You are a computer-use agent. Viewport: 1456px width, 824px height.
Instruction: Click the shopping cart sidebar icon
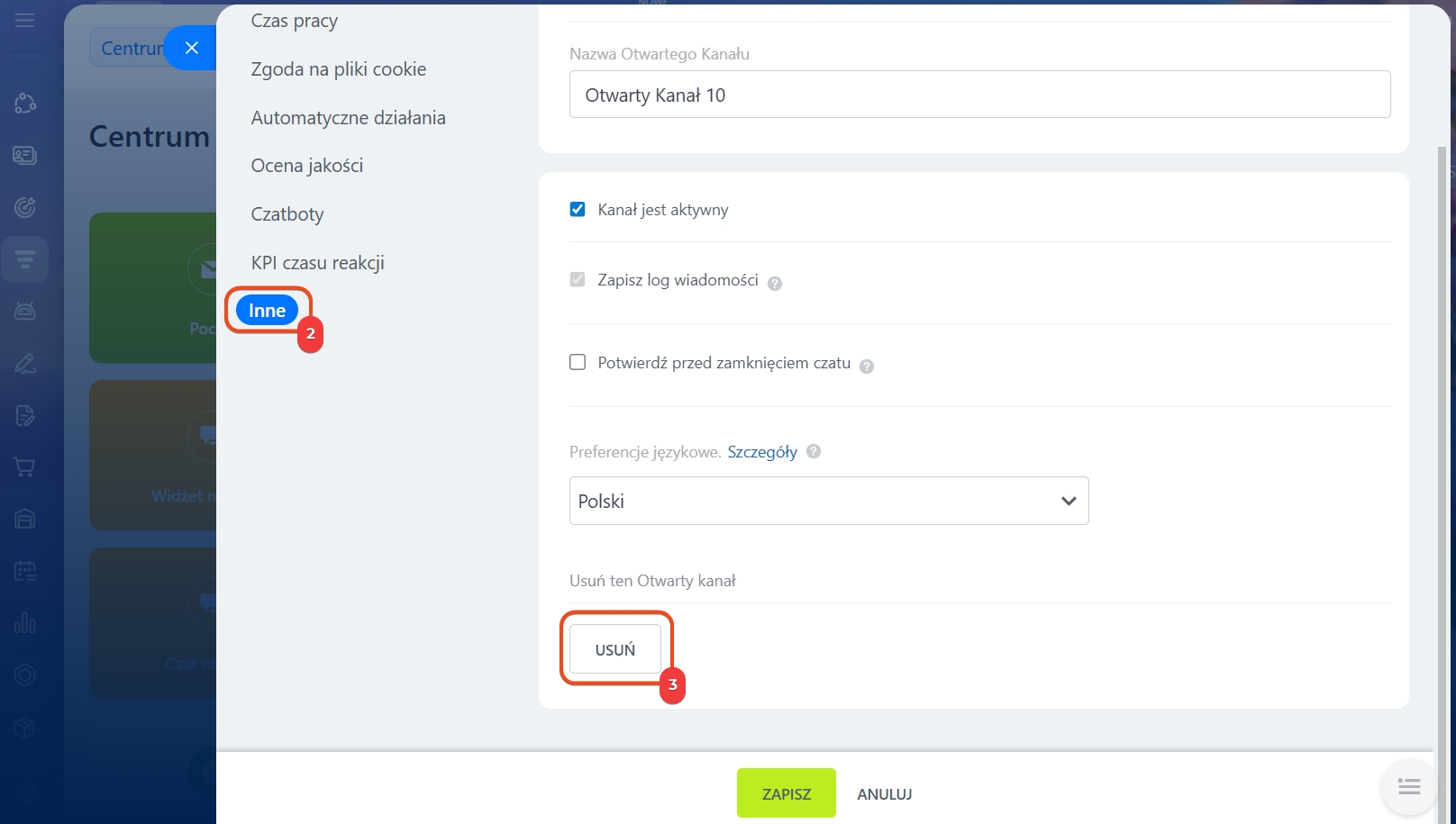(x=24, y=467)
